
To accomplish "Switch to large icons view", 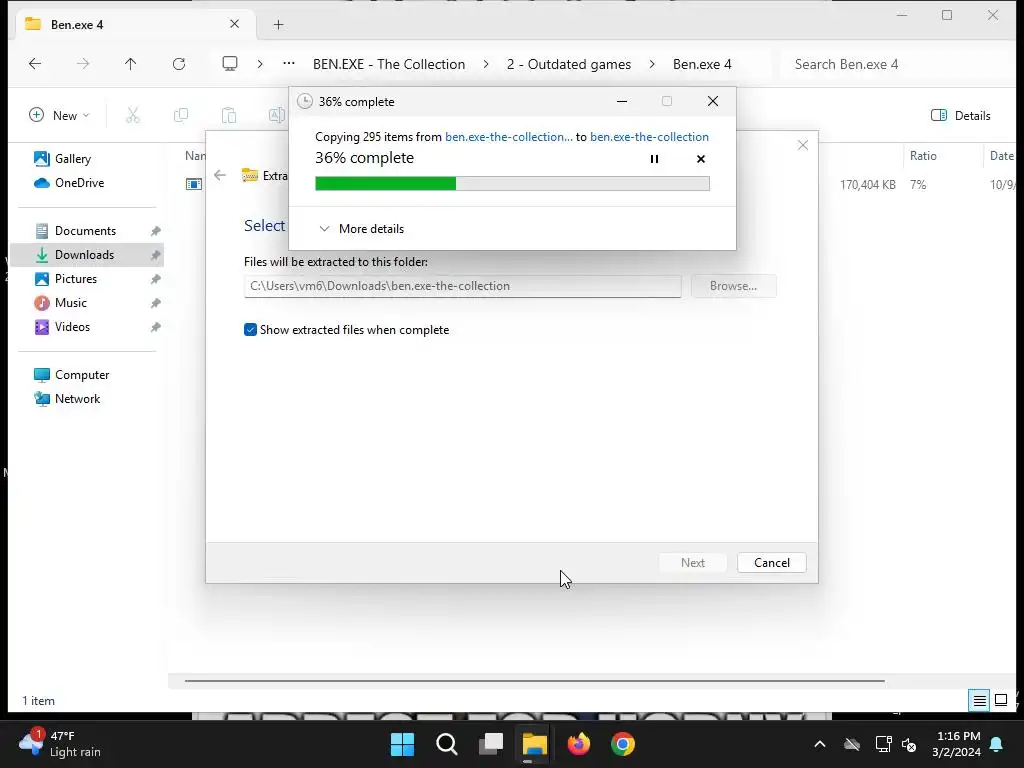I will pos(1000,701).
